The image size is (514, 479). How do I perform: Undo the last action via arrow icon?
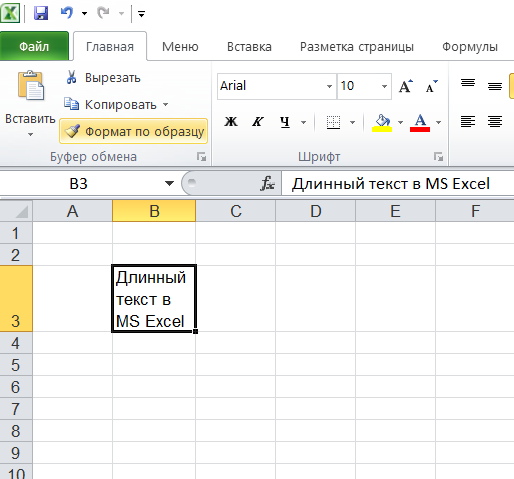[67, 13]
